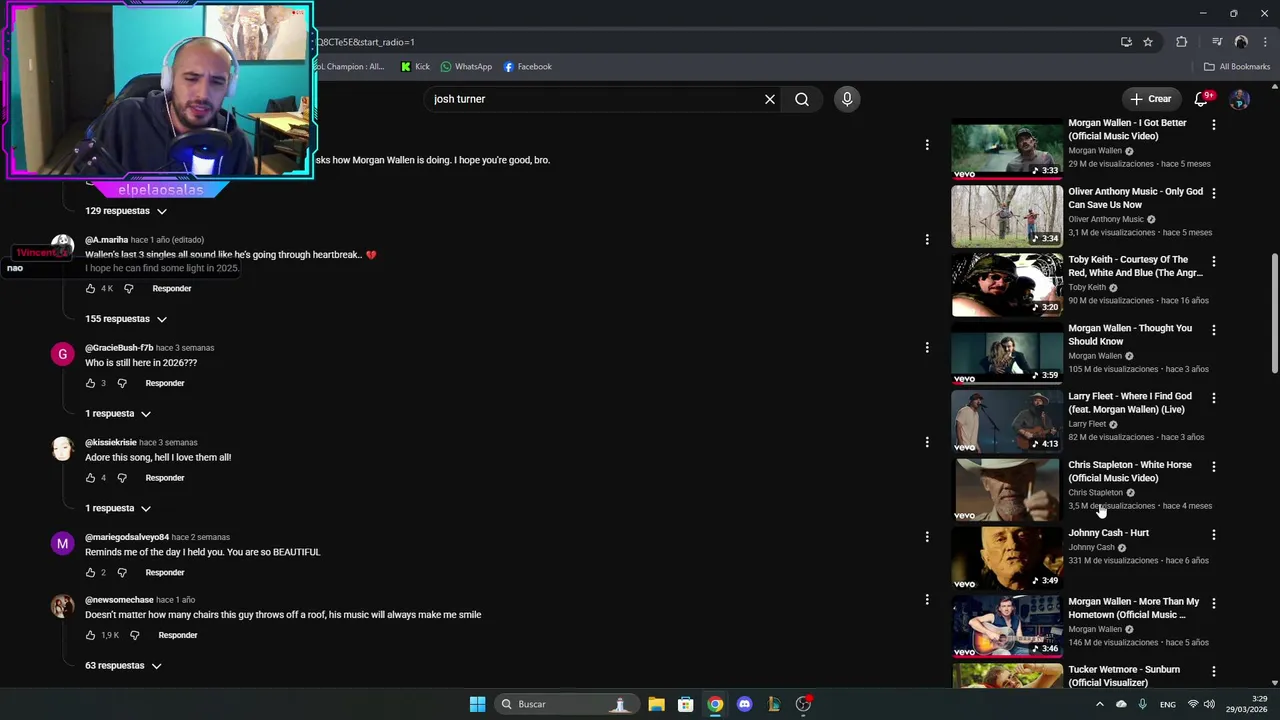This screenshot has height=720, width=1280.
Task: Open Oliver Anthony Only God Can Save Us thumbnail
Action: click(x=1007, y=217)
